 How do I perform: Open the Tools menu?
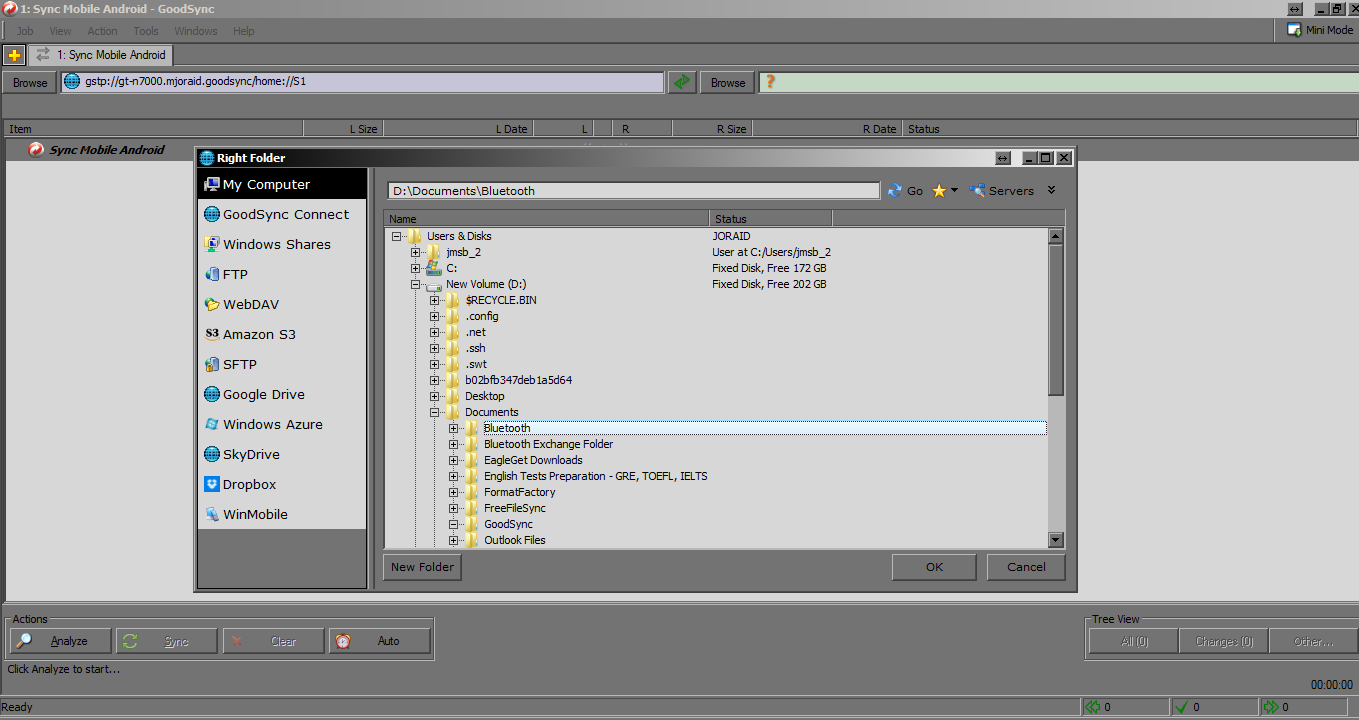tap(146, 31)
